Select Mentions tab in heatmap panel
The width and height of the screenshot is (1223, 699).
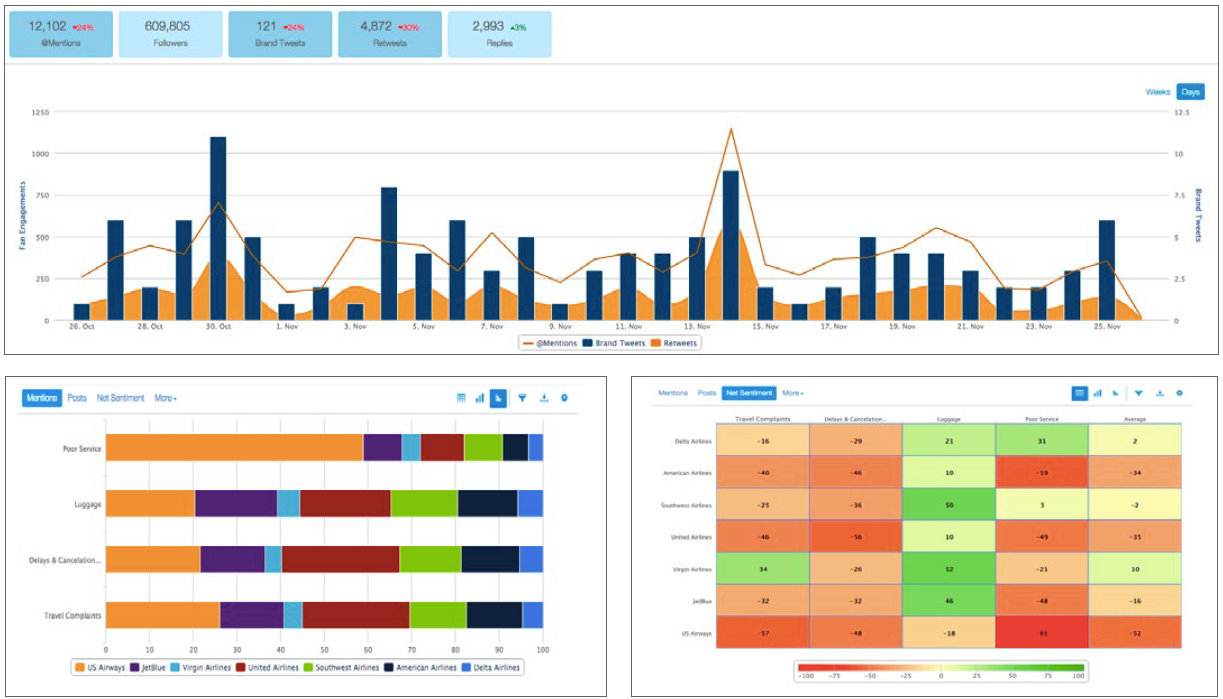pos(673,393)
